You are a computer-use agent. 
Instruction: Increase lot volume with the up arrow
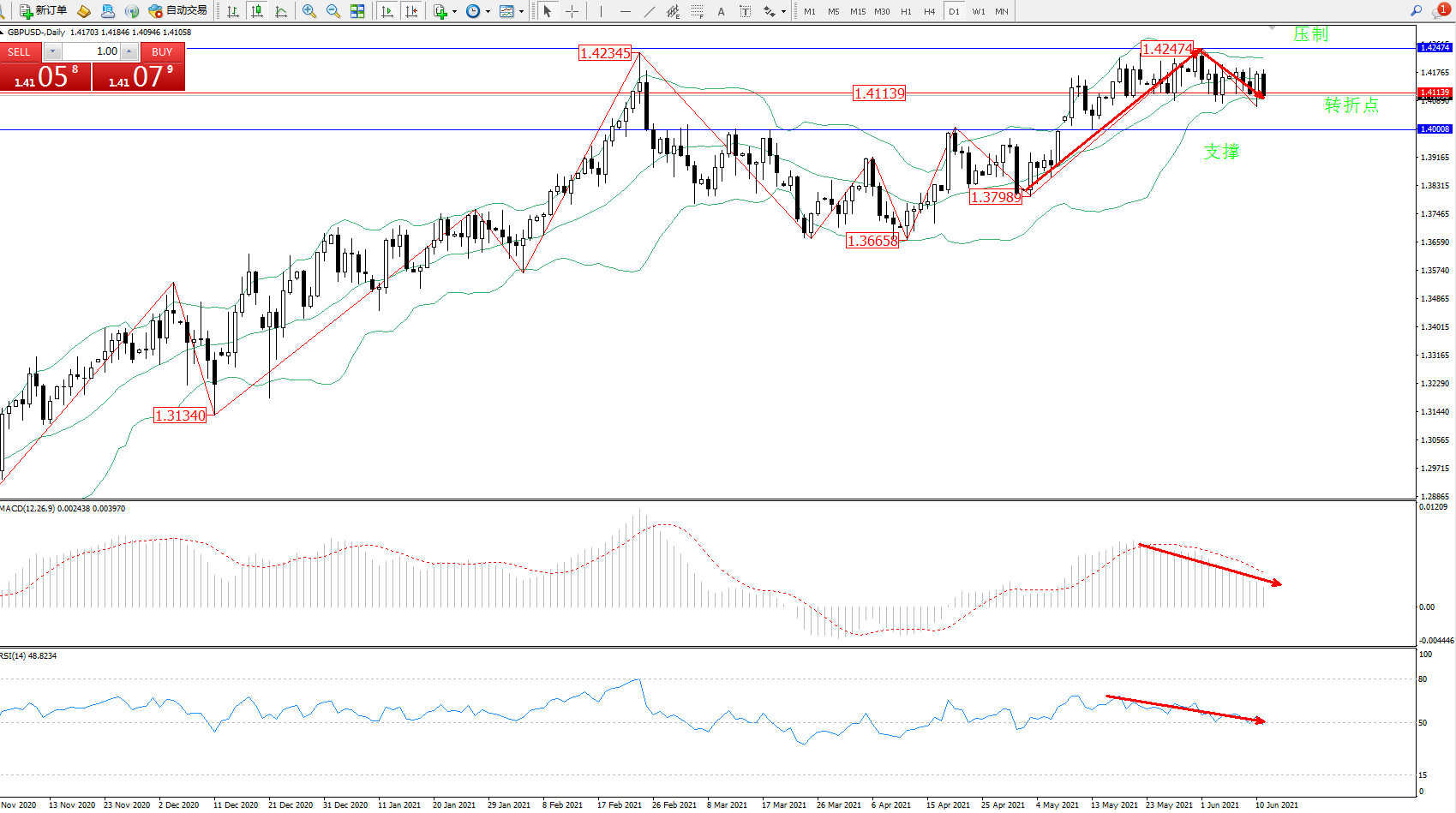click(129, 51)
